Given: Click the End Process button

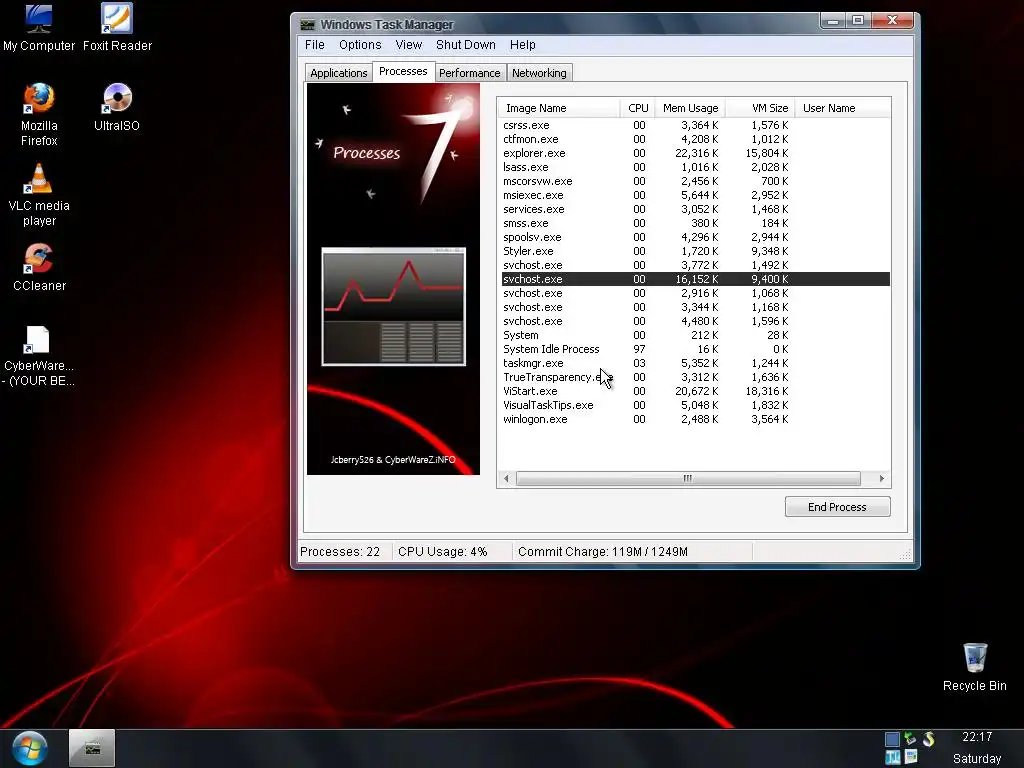Looking at the screenshot, I should pos(837,507).
